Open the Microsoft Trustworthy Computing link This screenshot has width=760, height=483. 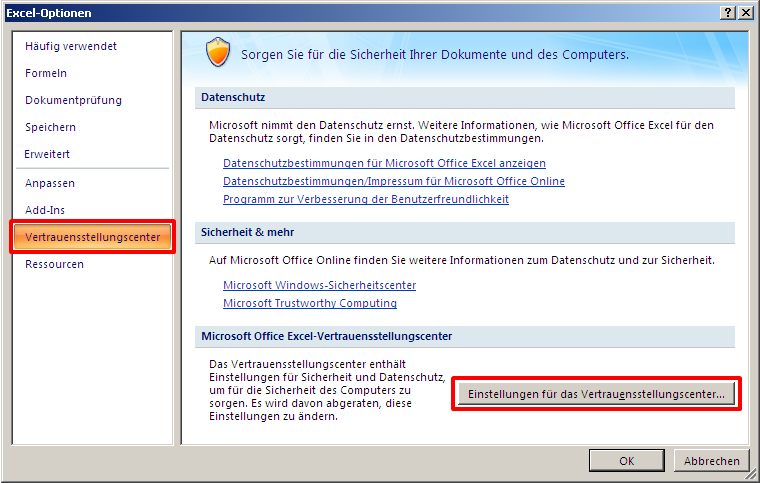tap(310, 303)
